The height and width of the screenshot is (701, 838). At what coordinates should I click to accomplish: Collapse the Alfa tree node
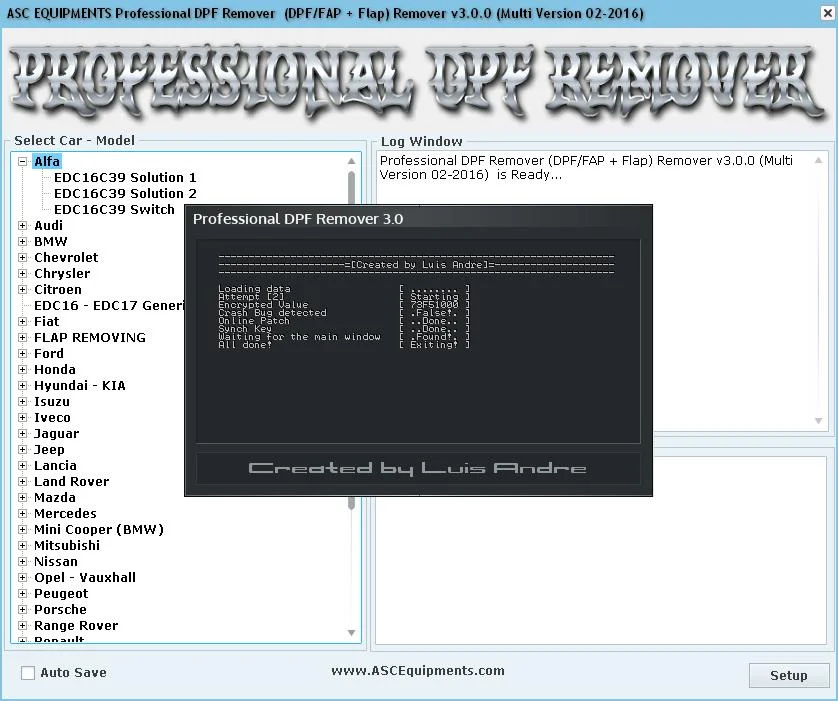point(23,161)
